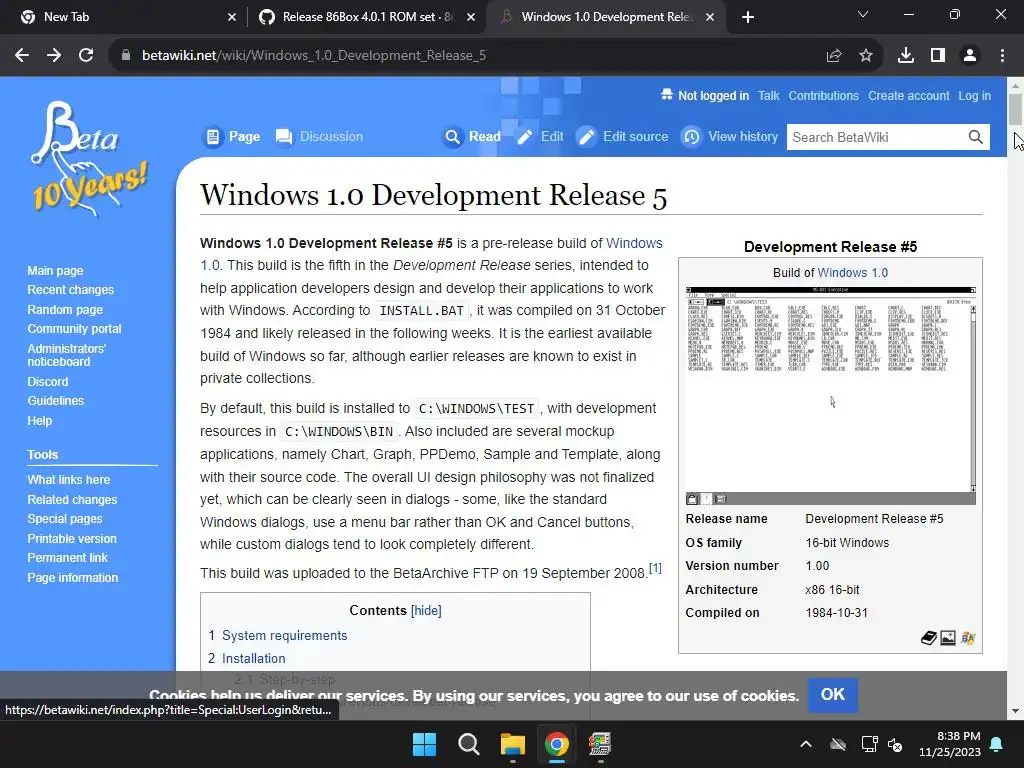Open Printable version
The height and width of the screenshot is (768, 1024).
tap(72, 539)
